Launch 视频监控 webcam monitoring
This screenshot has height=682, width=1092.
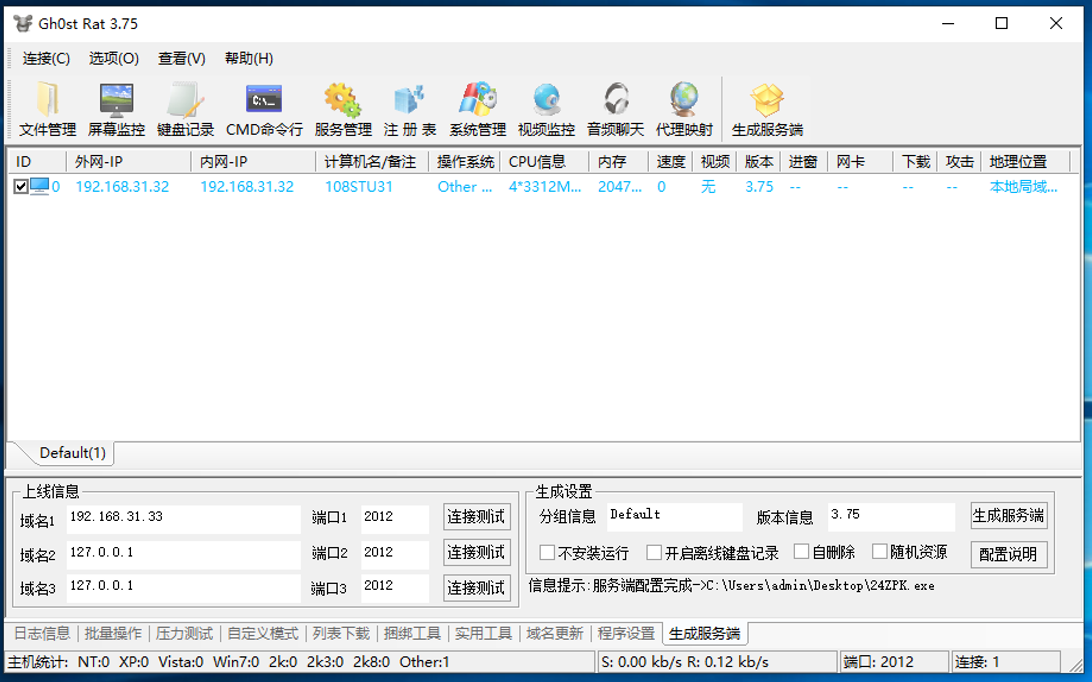(546, 109)
